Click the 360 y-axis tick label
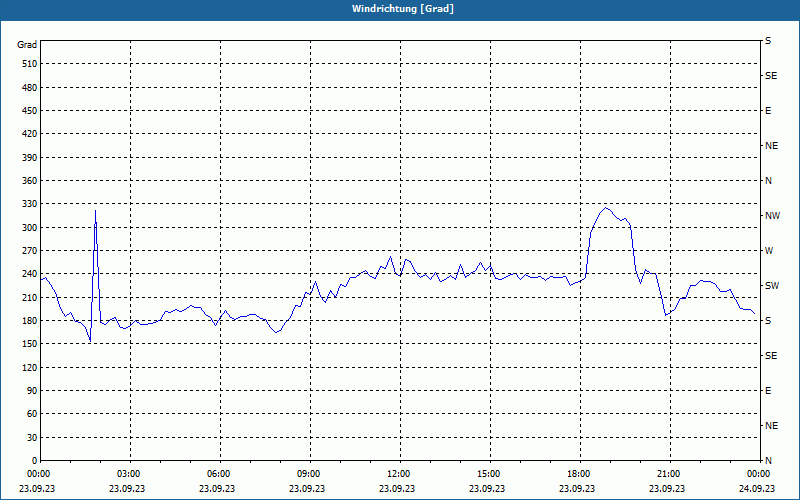This screenshot has height=500, width=800. coord(30,181)
